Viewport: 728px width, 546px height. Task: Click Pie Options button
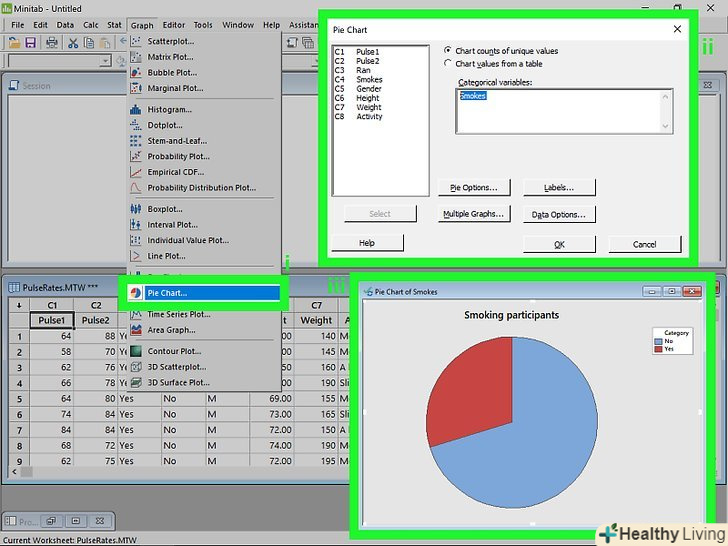(474, 188)
